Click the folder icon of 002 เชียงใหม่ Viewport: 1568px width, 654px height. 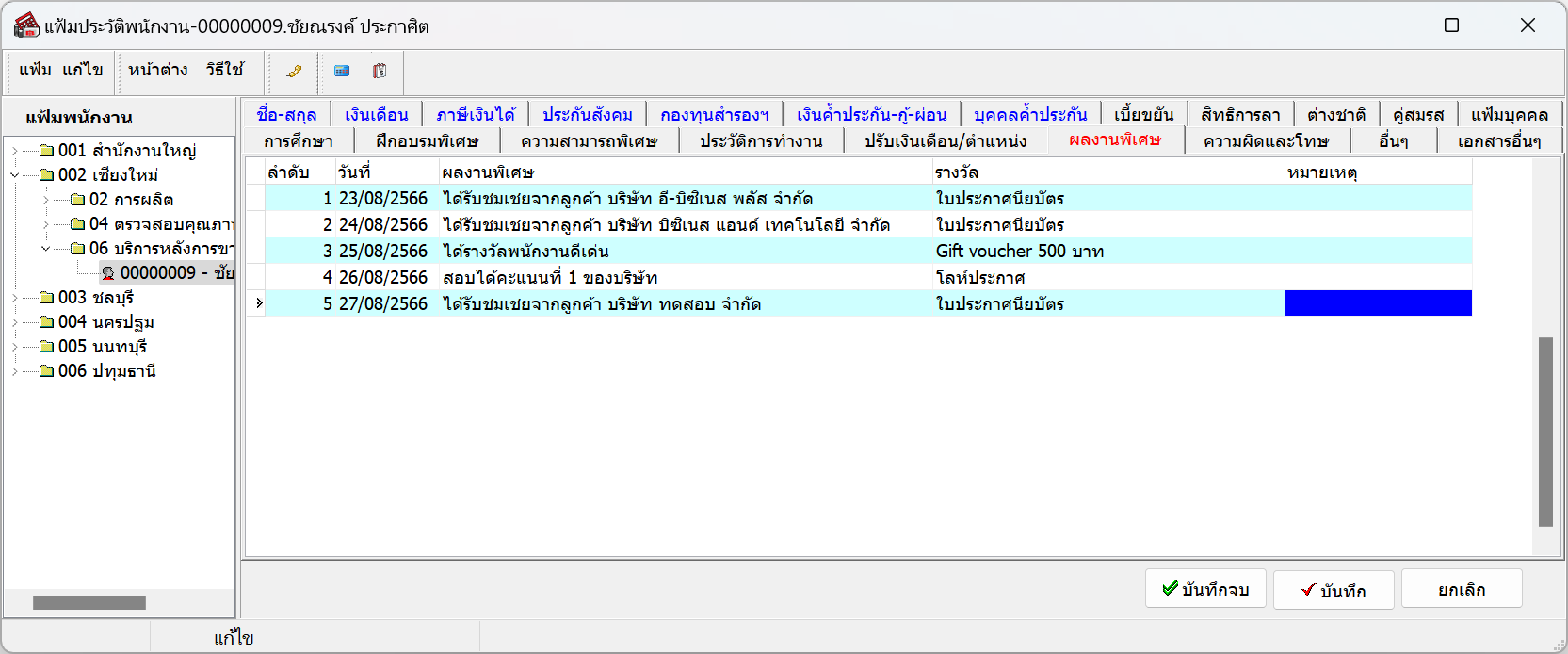click(47, 175)
